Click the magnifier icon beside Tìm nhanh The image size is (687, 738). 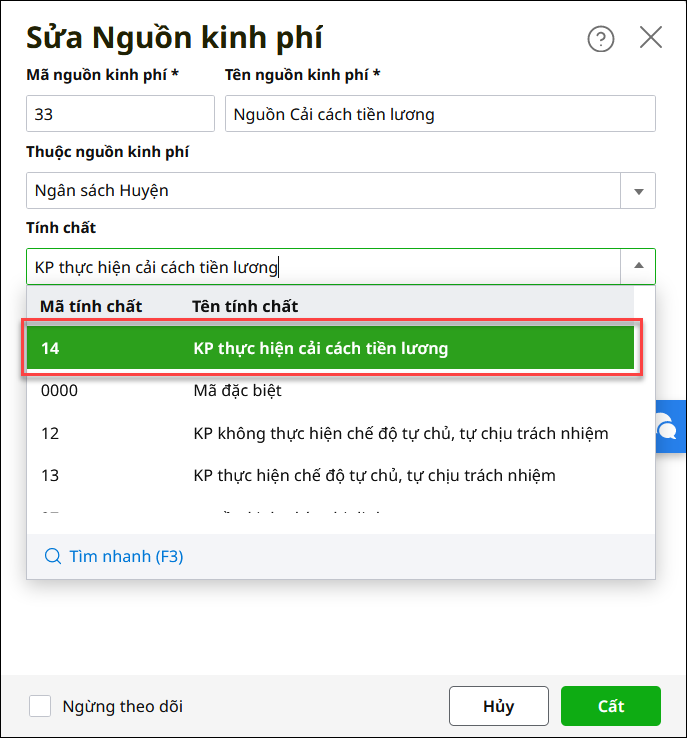click(53, 556)
